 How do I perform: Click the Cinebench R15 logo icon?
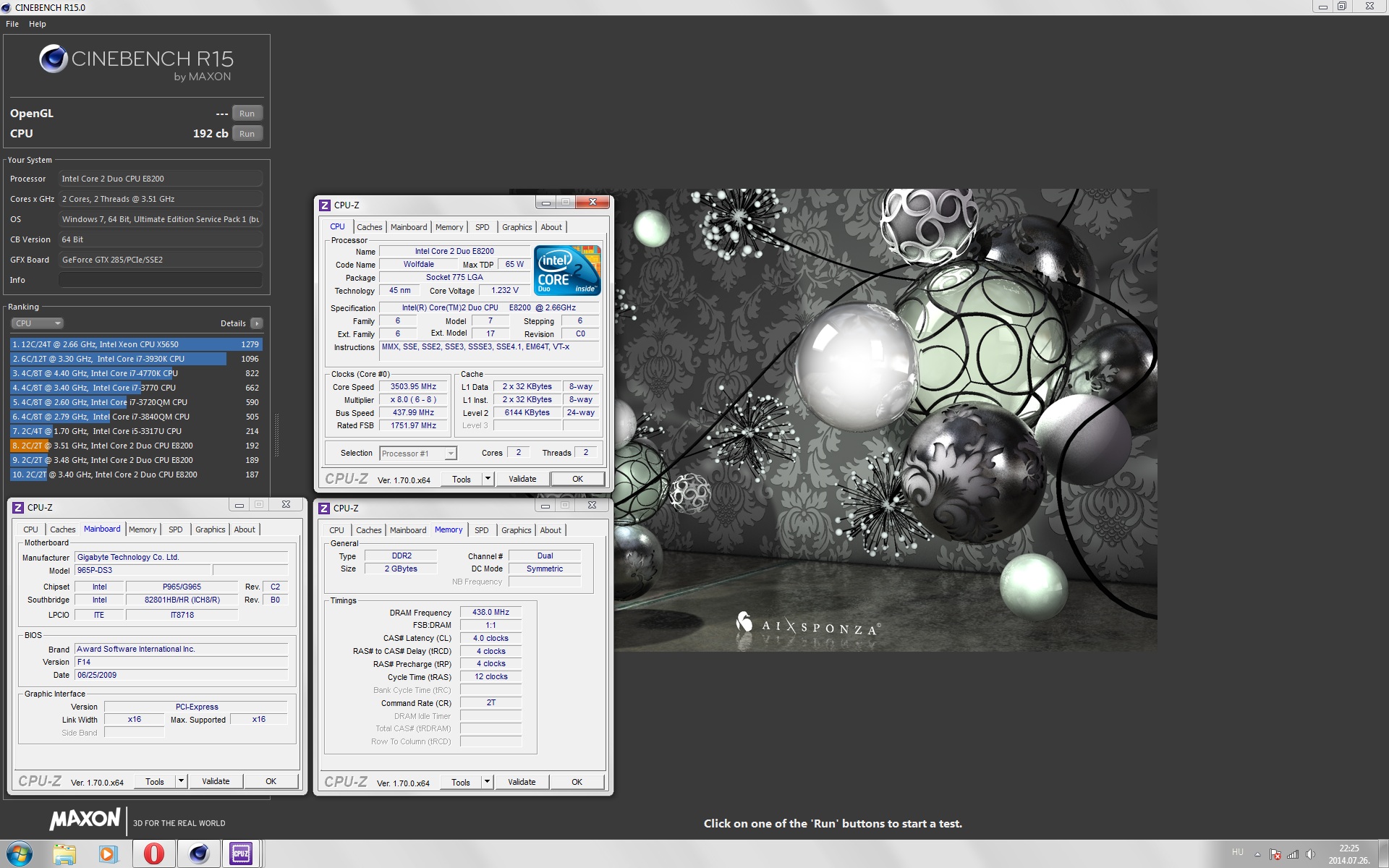(x=54, y=59)
